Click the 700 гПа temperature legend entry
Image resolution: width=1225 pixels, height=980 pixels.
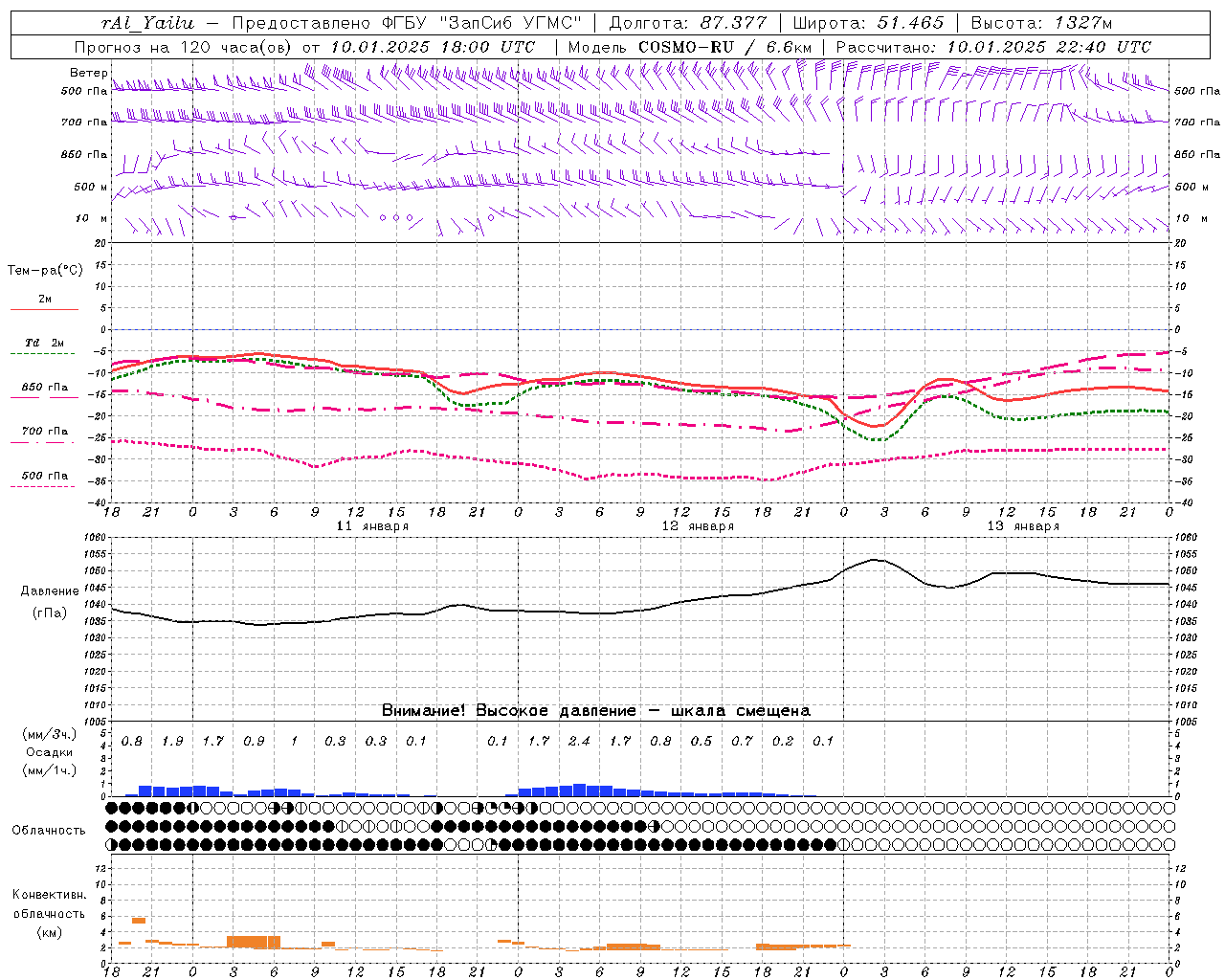(45, 432)
